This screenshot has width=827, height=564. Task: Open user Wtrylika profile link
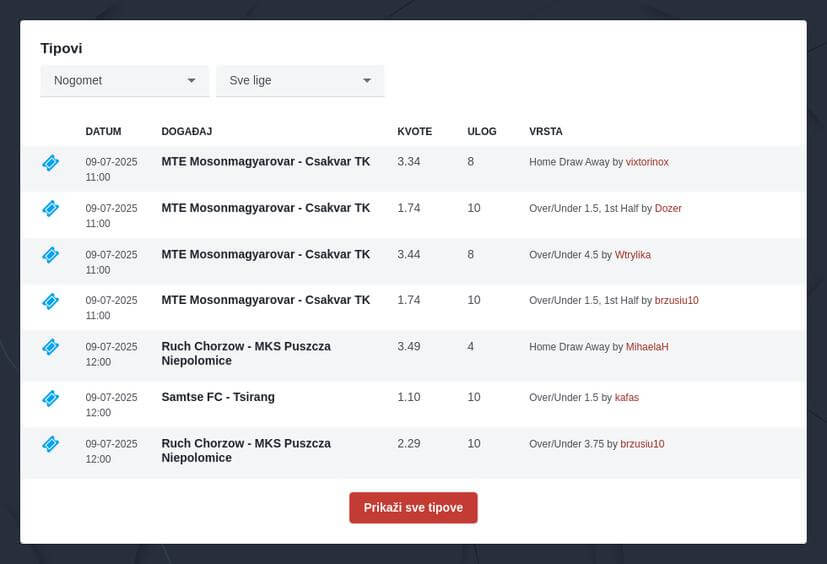(x=633, y=255)
